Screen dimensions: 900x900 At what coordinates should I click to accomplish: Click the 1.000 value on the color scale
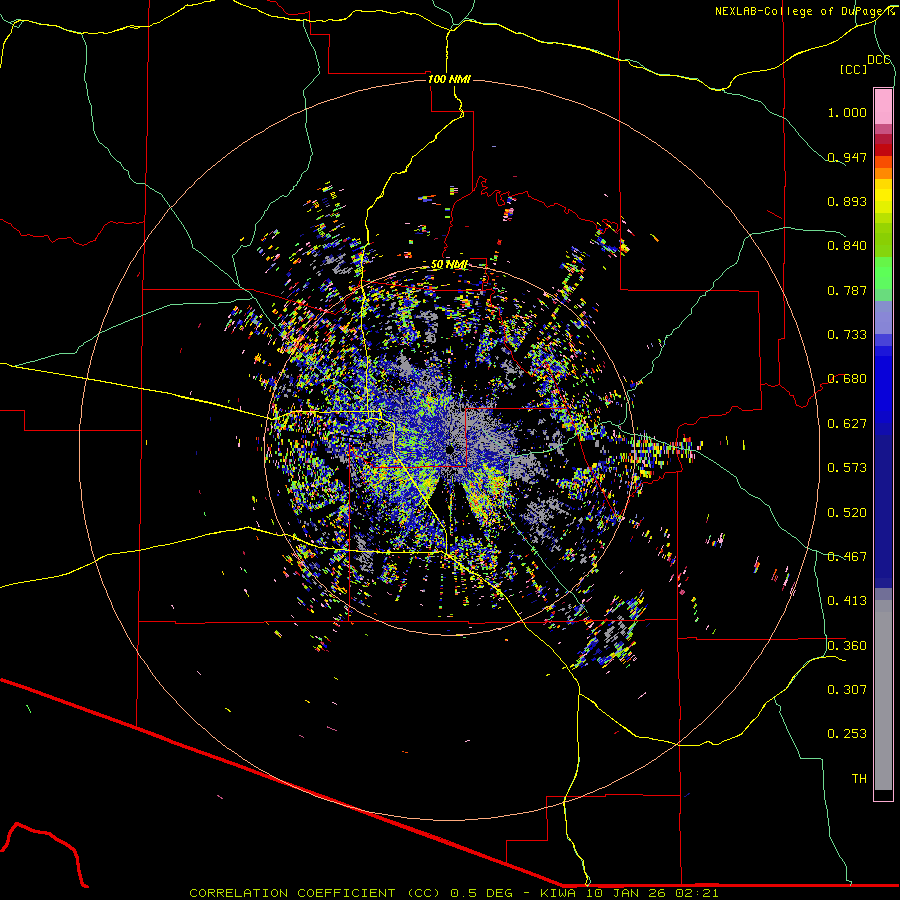(x=847, y=112)
